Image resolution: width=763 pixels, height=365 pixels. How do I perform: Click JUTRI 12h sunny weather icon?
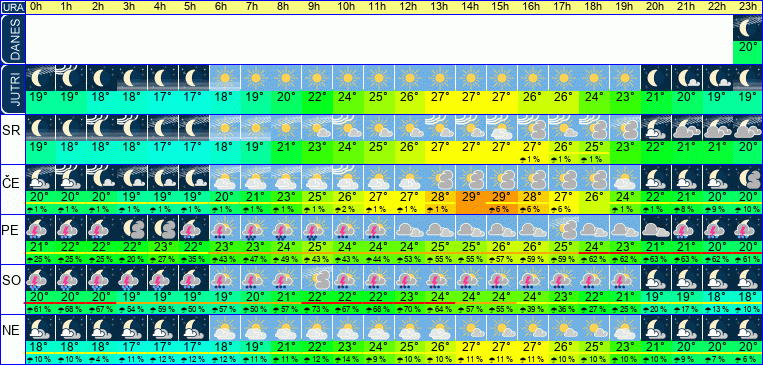click(409, 78)
